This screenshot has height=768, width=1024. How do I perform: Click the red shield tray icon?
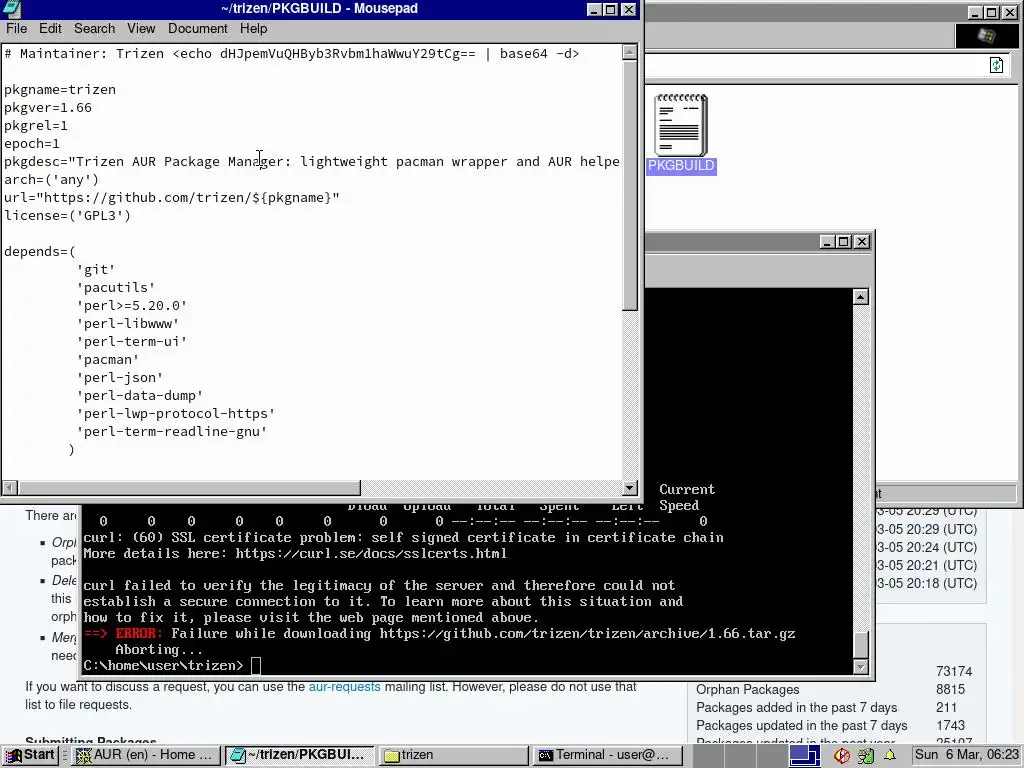(x=841, y=756)
